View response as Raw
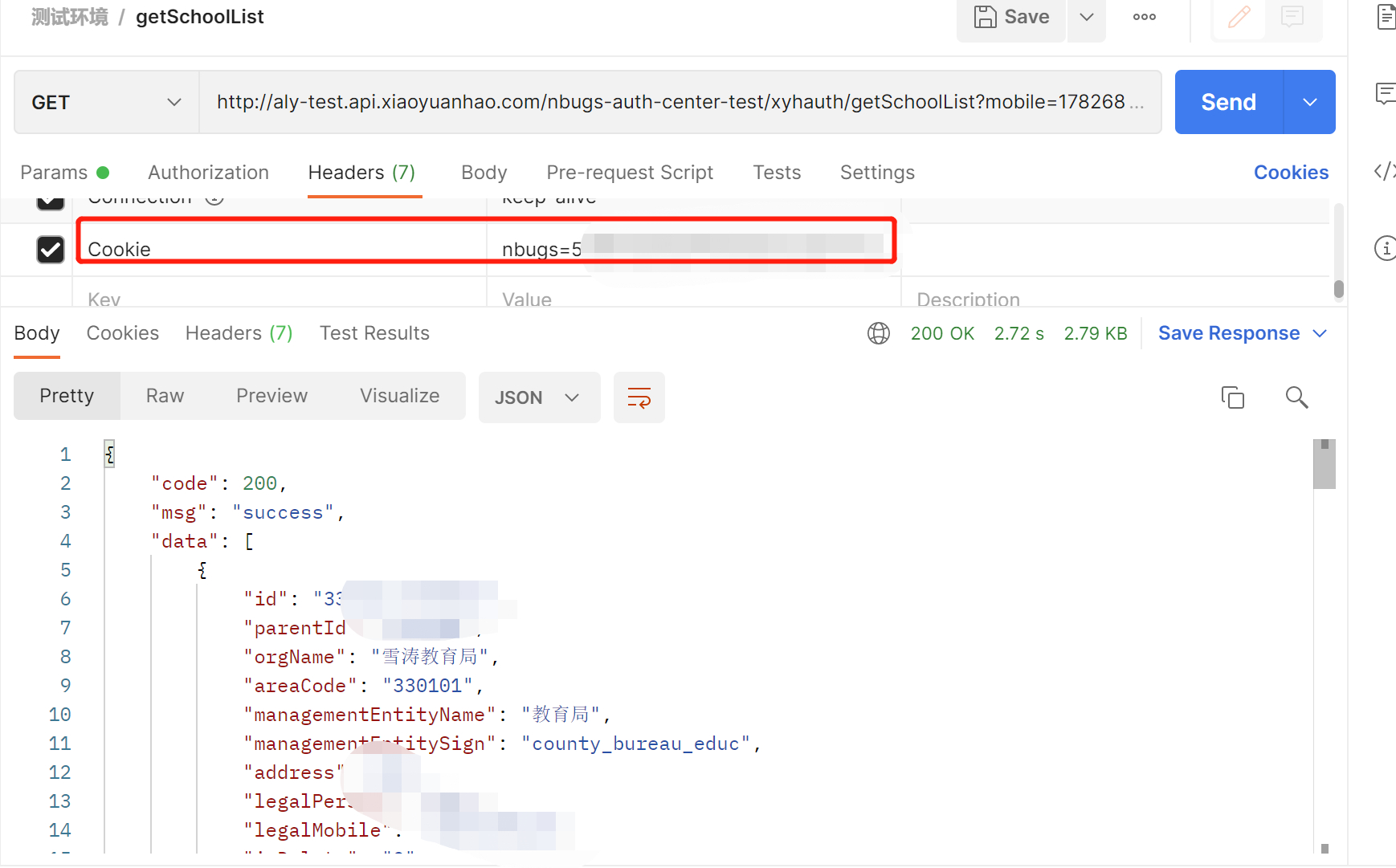This screenshot has height=868, width=1396. [x=164, y=395]
